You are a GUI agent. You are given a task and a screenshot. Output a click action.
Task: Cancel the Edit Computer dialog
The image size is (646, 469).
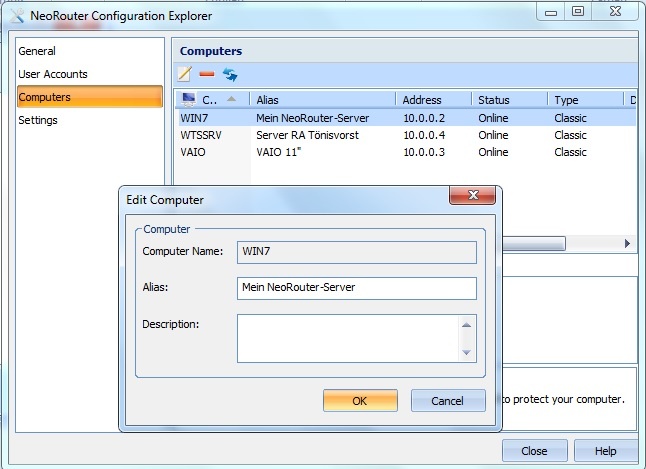tap(447, 401)
